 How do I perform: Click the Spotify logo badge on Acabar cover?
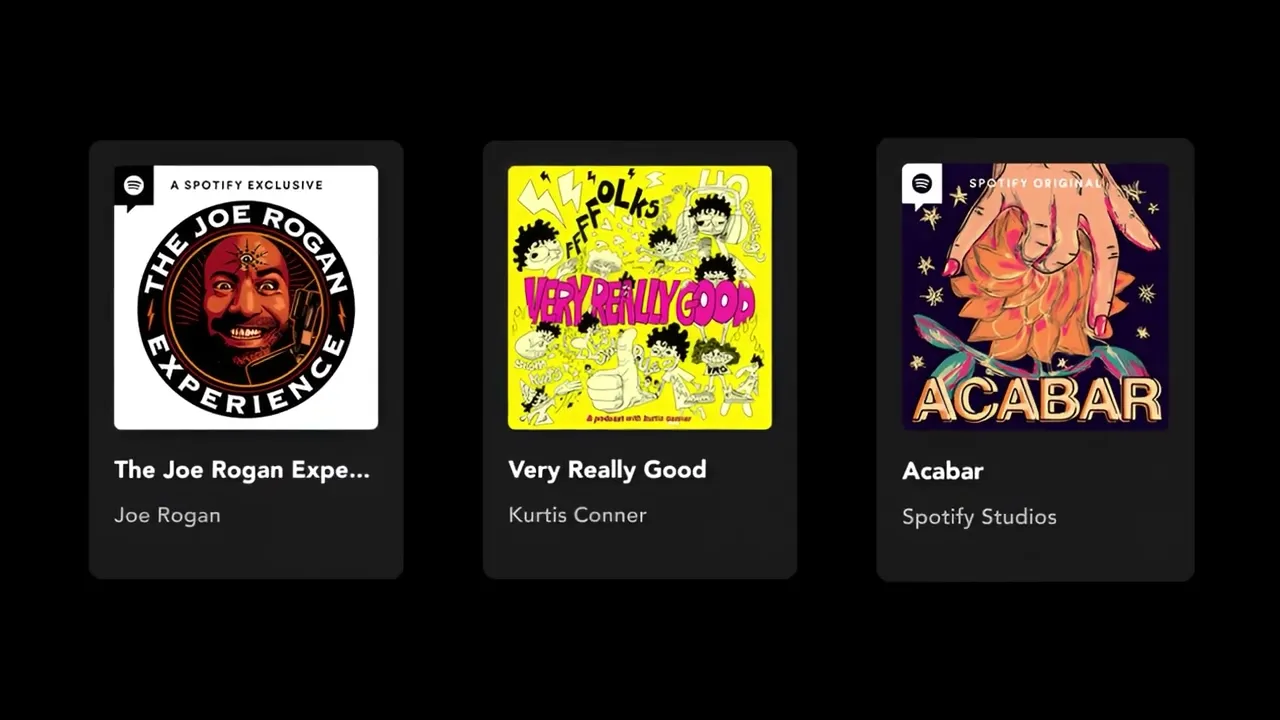click(922, 185)
